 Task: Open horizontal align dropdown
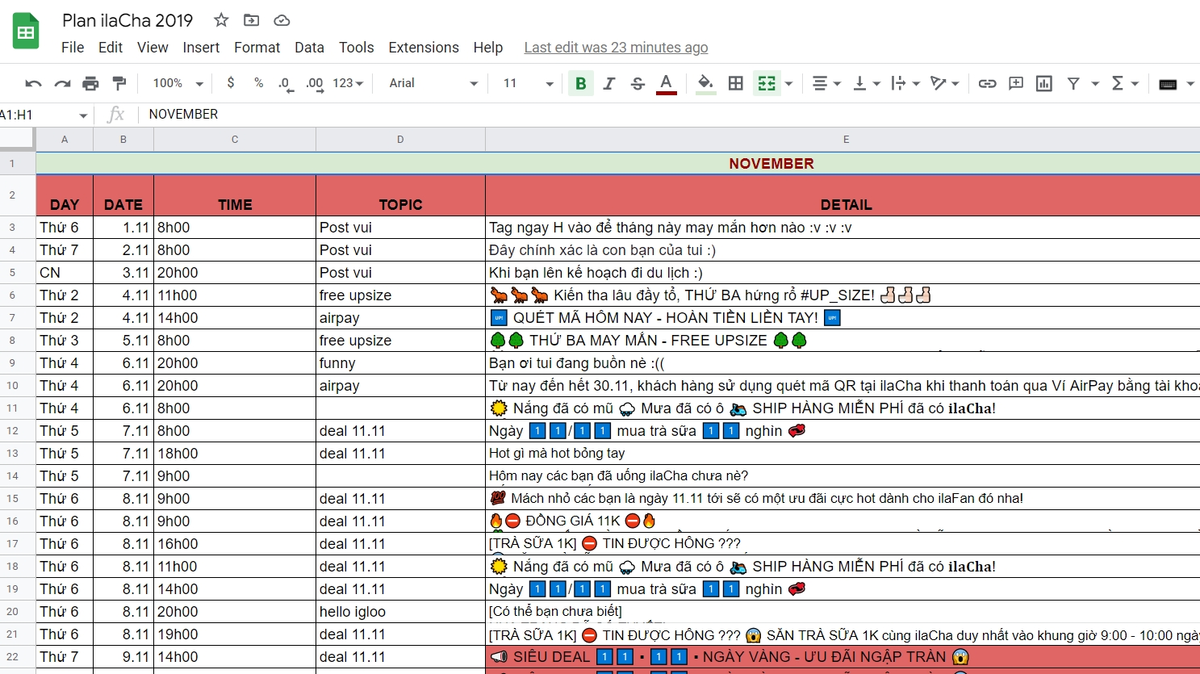[824, 83]
